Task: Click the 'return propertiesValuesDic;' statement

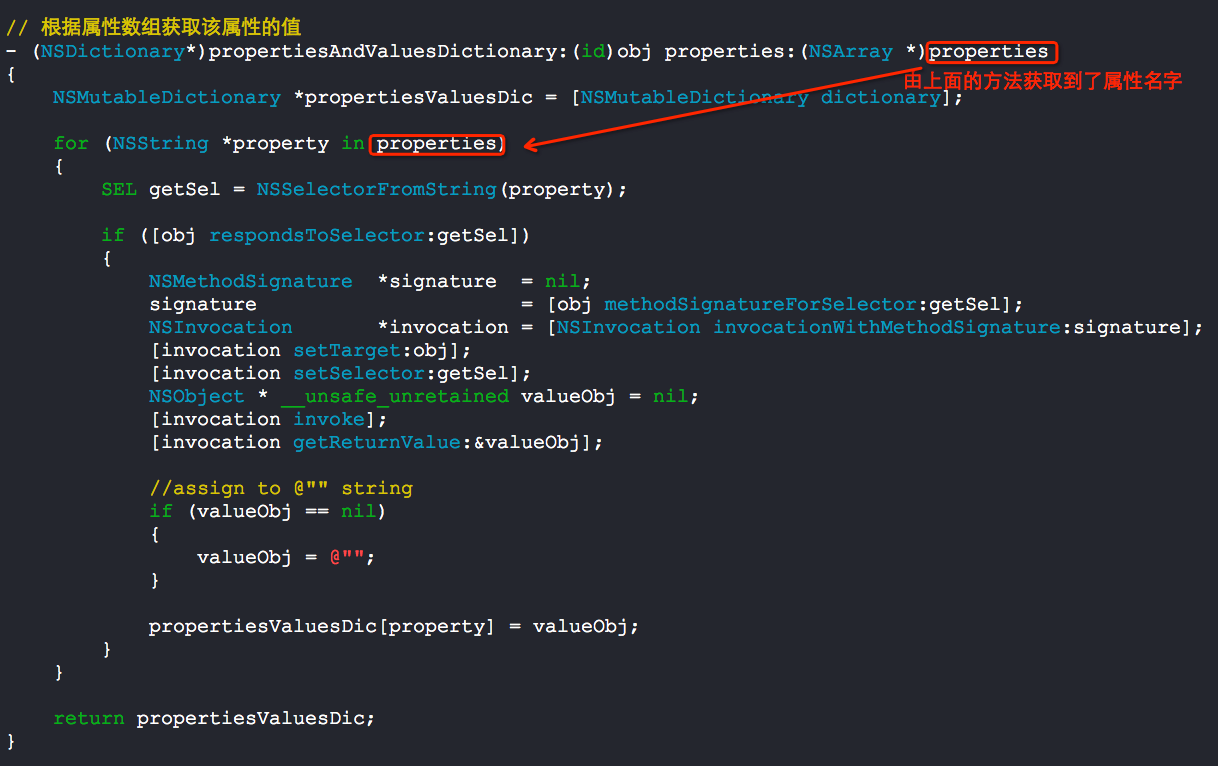Action: 215,718
